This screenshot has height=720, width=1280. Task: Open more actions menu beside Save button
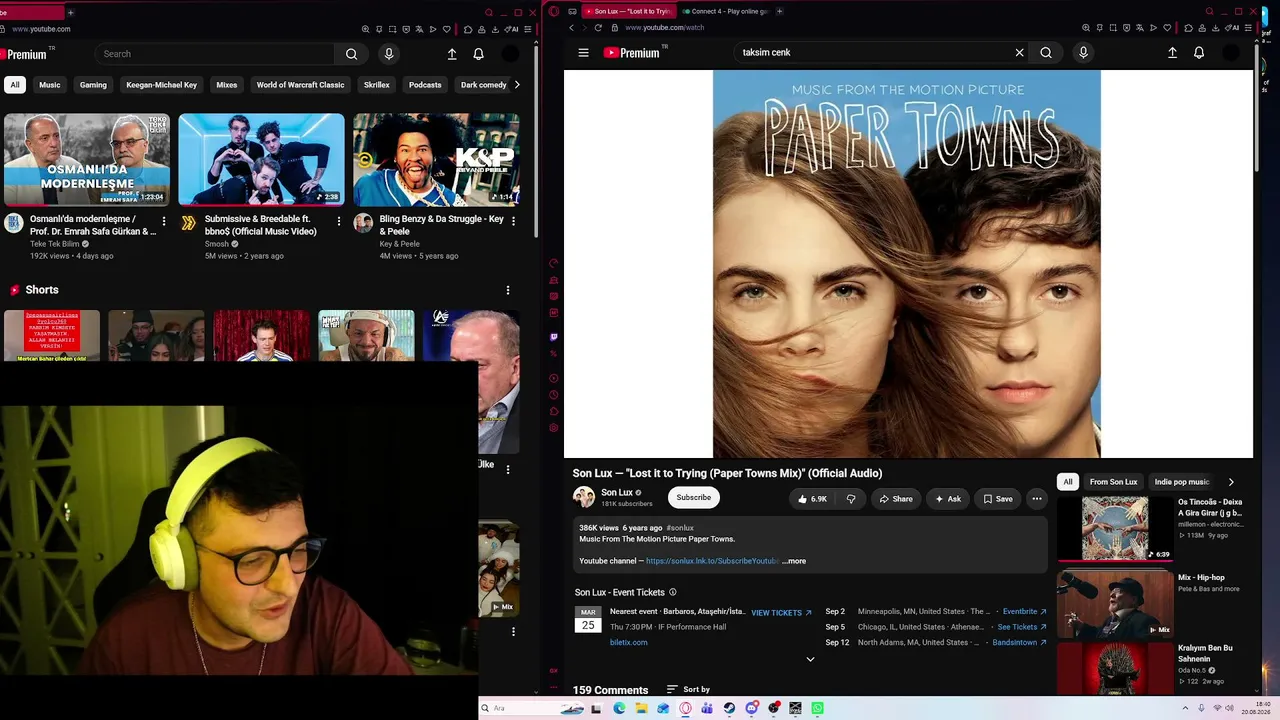(1037, 499)
